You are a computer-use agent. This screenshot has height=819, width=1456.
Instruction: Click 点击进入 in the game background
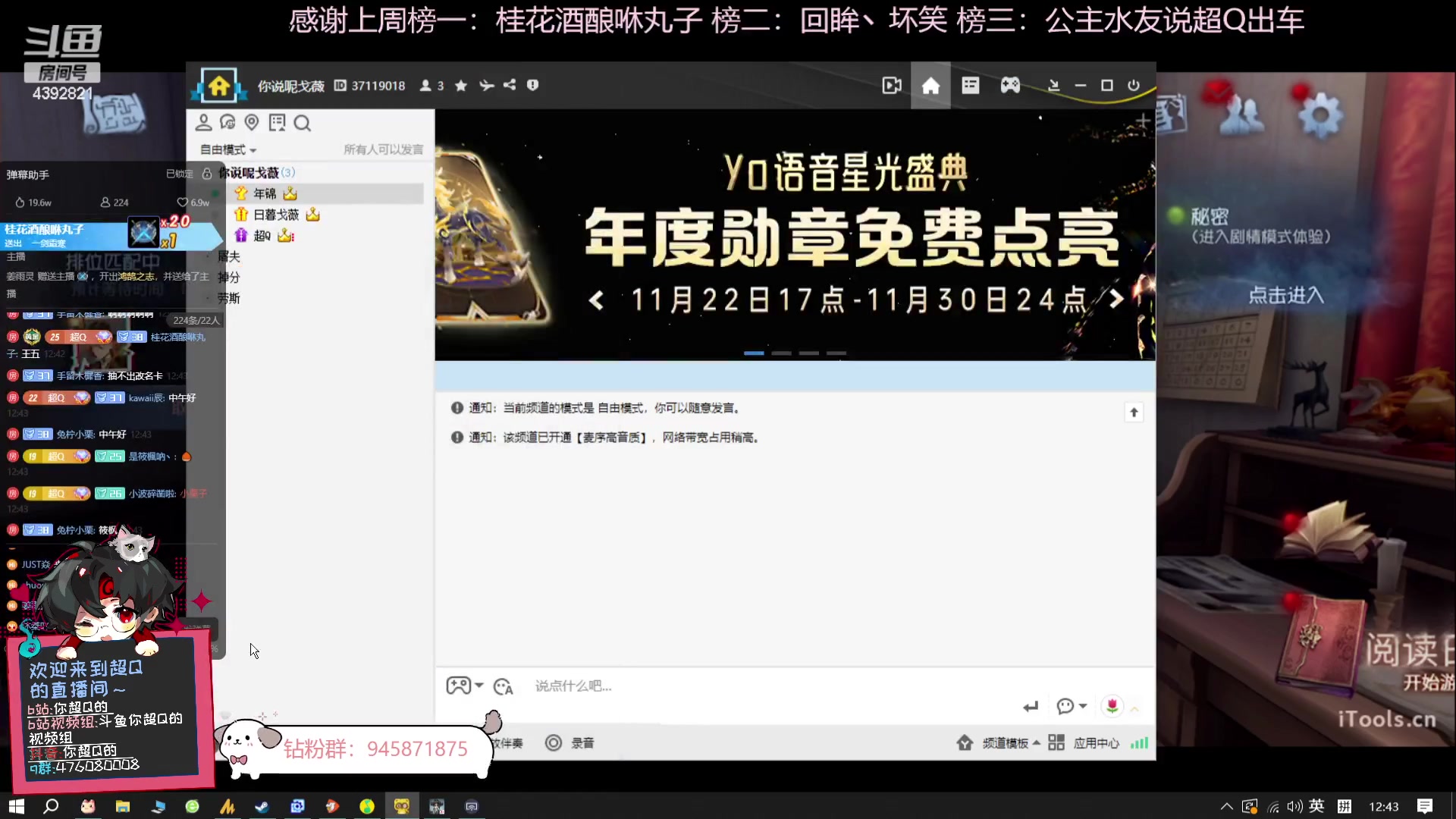(1286, 295)
